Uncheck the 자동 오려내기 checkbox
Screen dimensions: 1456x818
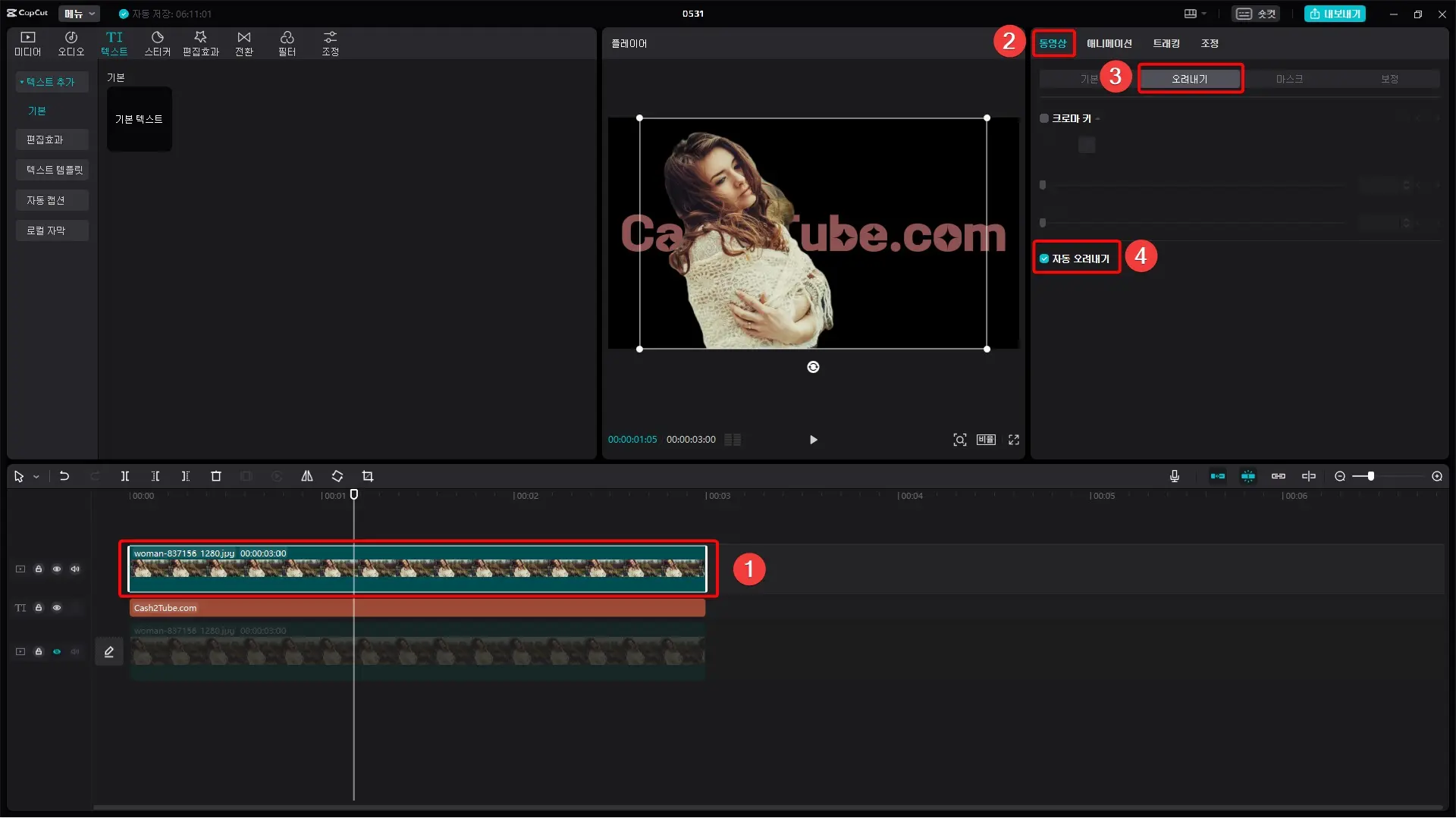[x=1044, y=259]
